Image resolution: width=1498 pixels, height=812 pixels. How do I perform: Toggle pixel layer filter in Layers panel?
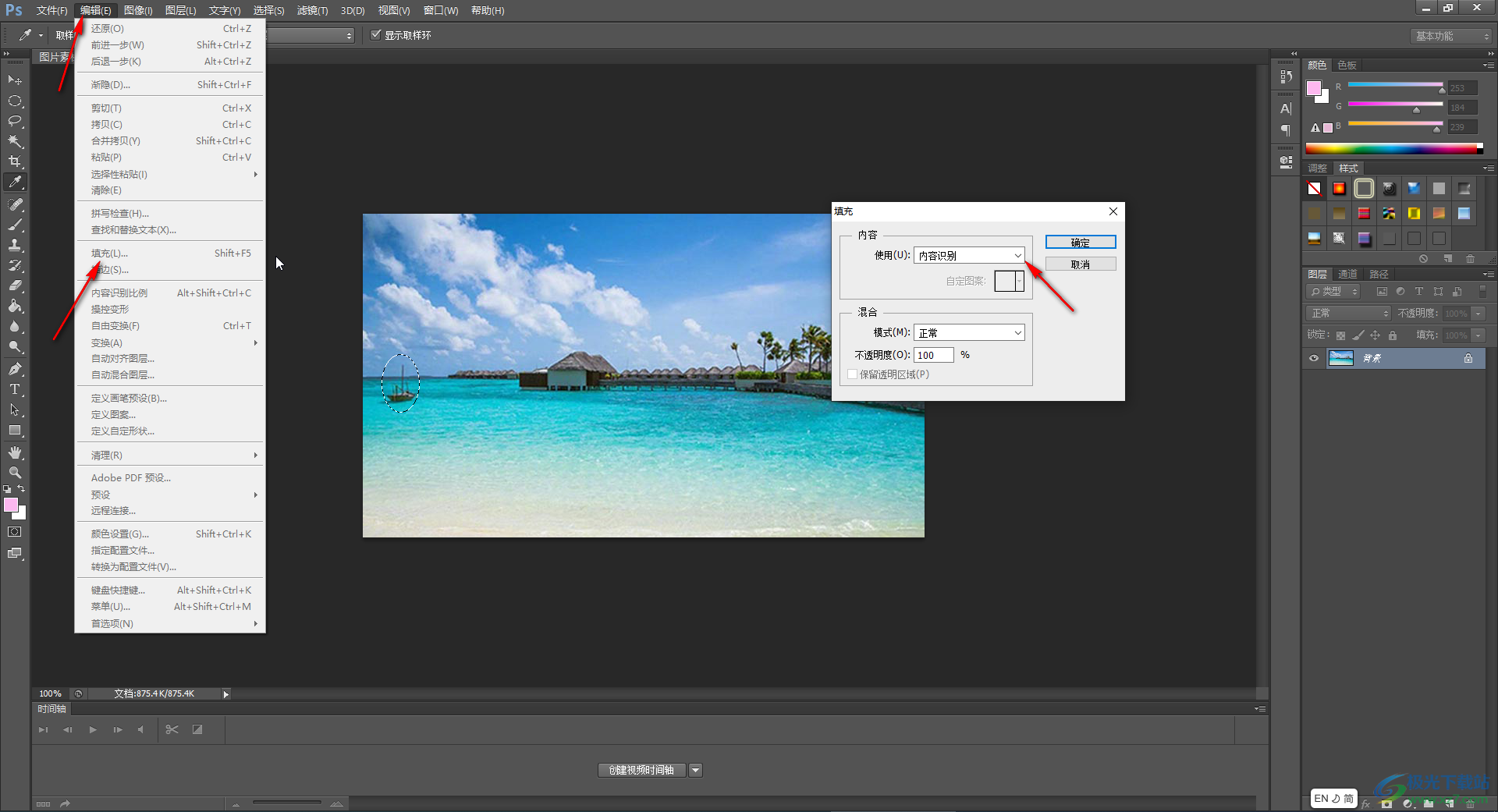point(1382,292)
